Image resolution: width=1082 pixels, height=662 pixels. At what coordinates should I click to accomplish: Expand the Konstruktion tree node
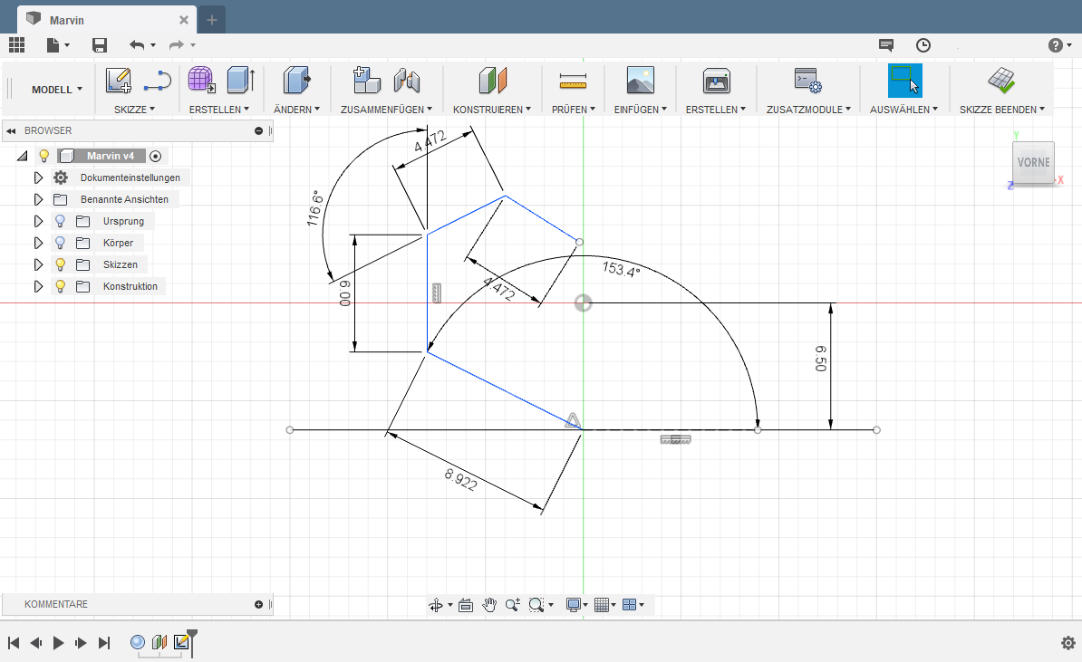(x=38, y=286)
